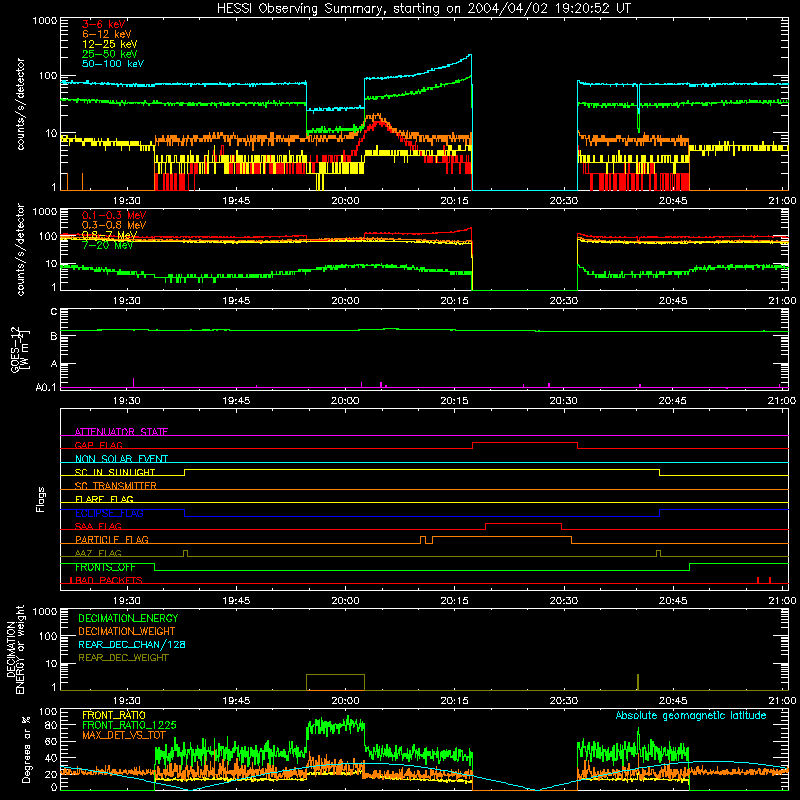The height and width of the screenshot is (800, 800).
Task: Select the REAR_DEC_CHAN/128 legend label
Action: point(132,644)
